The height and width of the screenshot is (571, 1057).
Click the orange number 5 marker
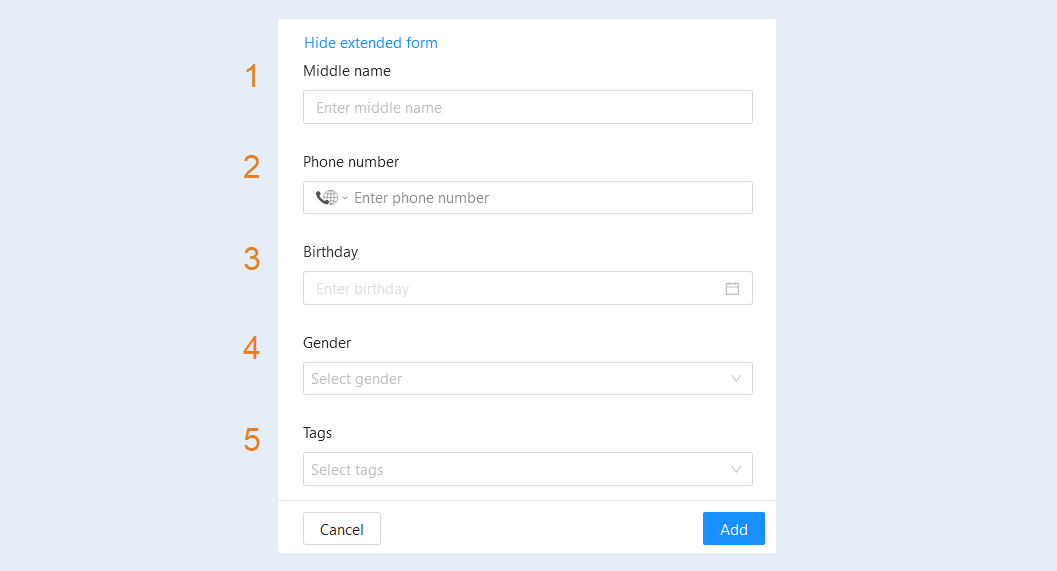pos(251,440)
